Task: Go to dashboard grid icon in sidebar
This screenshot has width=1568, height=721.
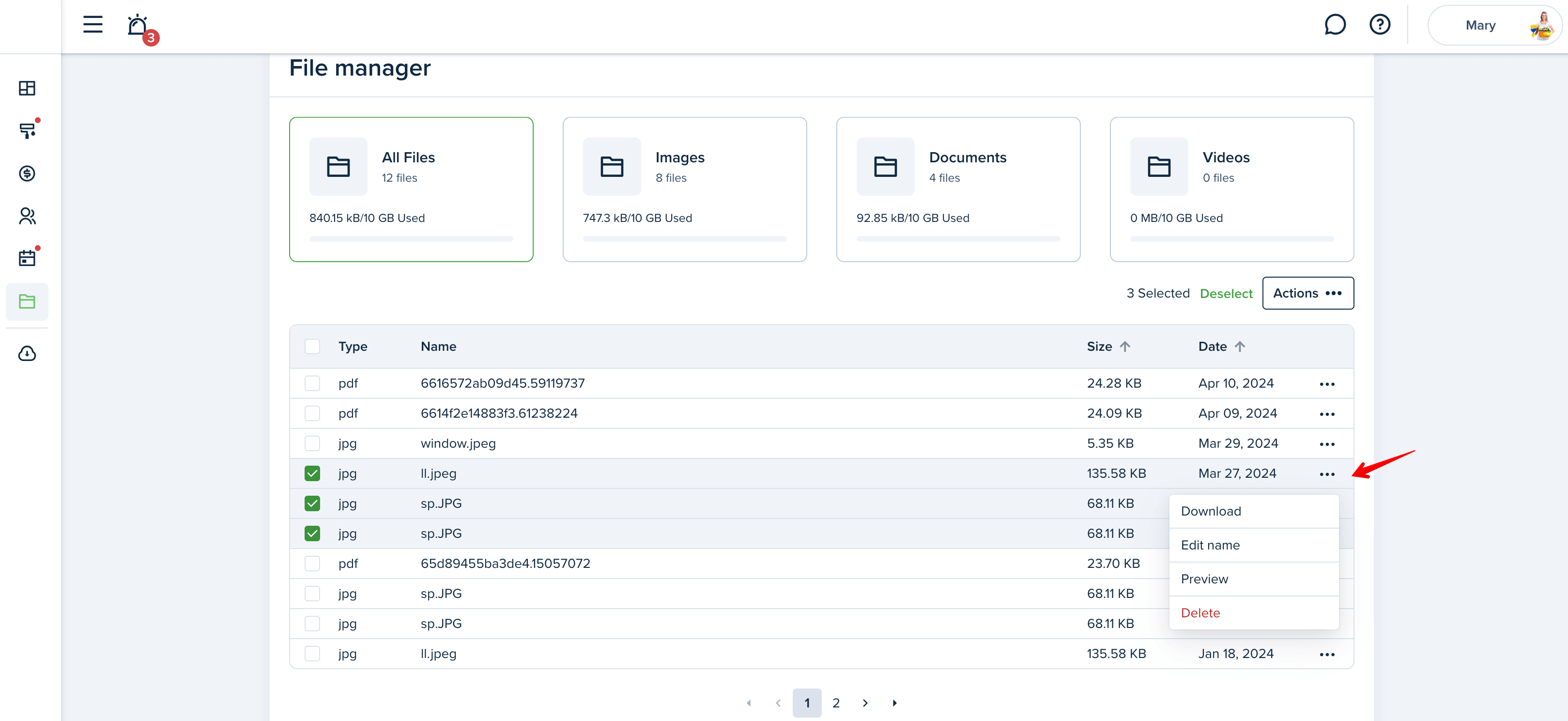Action: pos(27,88)
